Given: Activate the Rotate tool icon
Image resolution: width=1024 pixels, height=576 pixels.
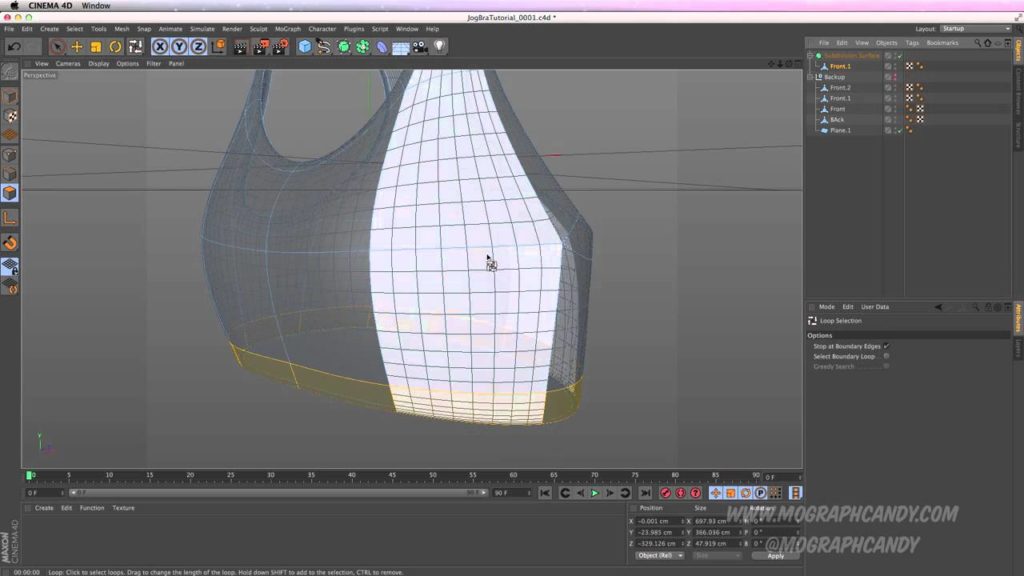Looking at the screenshot, I should coord(115,44).
